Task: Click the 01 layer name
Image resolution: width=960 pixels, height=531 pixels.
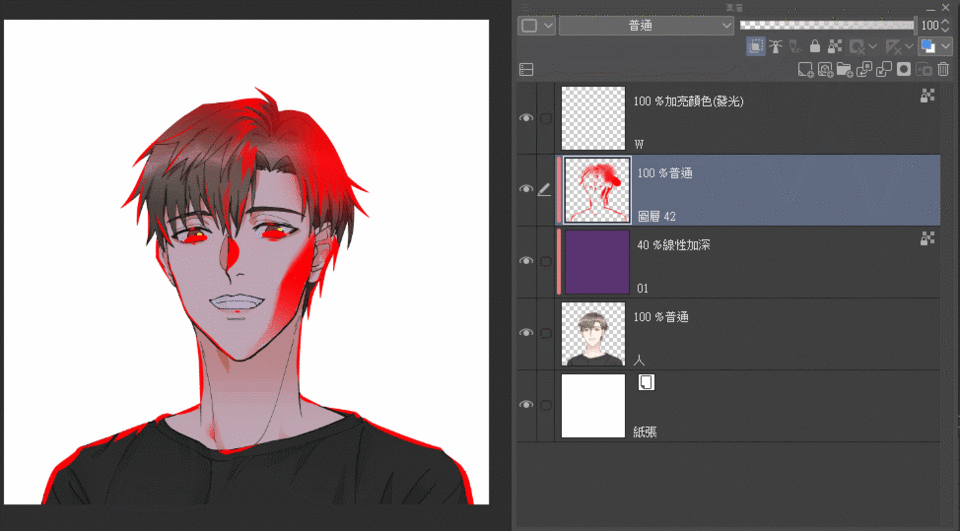Action: 642,288
